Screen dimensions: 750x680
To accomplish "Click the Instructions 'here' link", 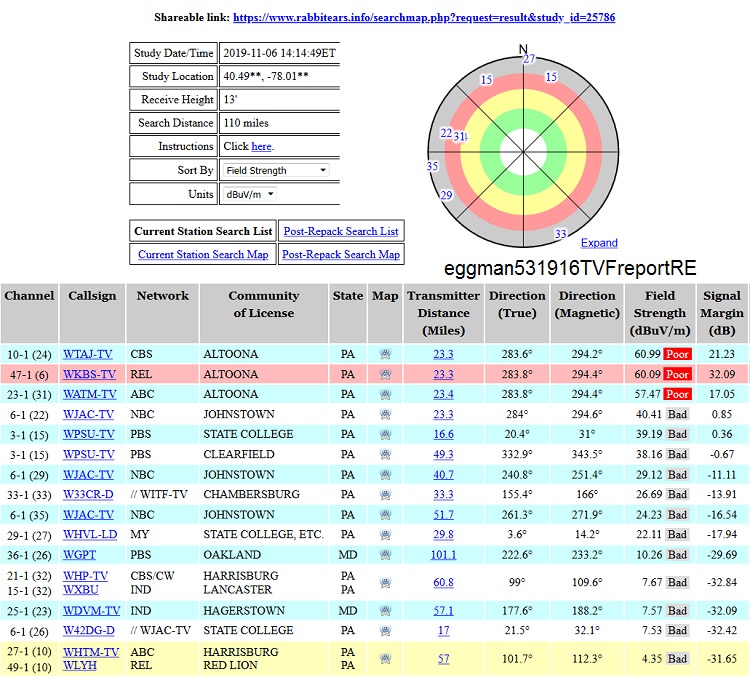I will point(261,146).
